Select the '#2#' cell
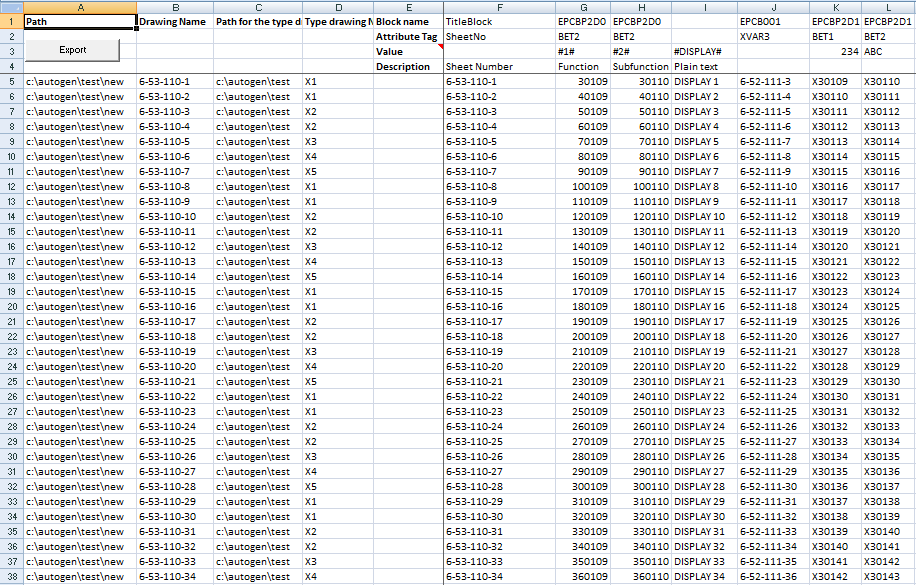 click(x=641, y=51)
